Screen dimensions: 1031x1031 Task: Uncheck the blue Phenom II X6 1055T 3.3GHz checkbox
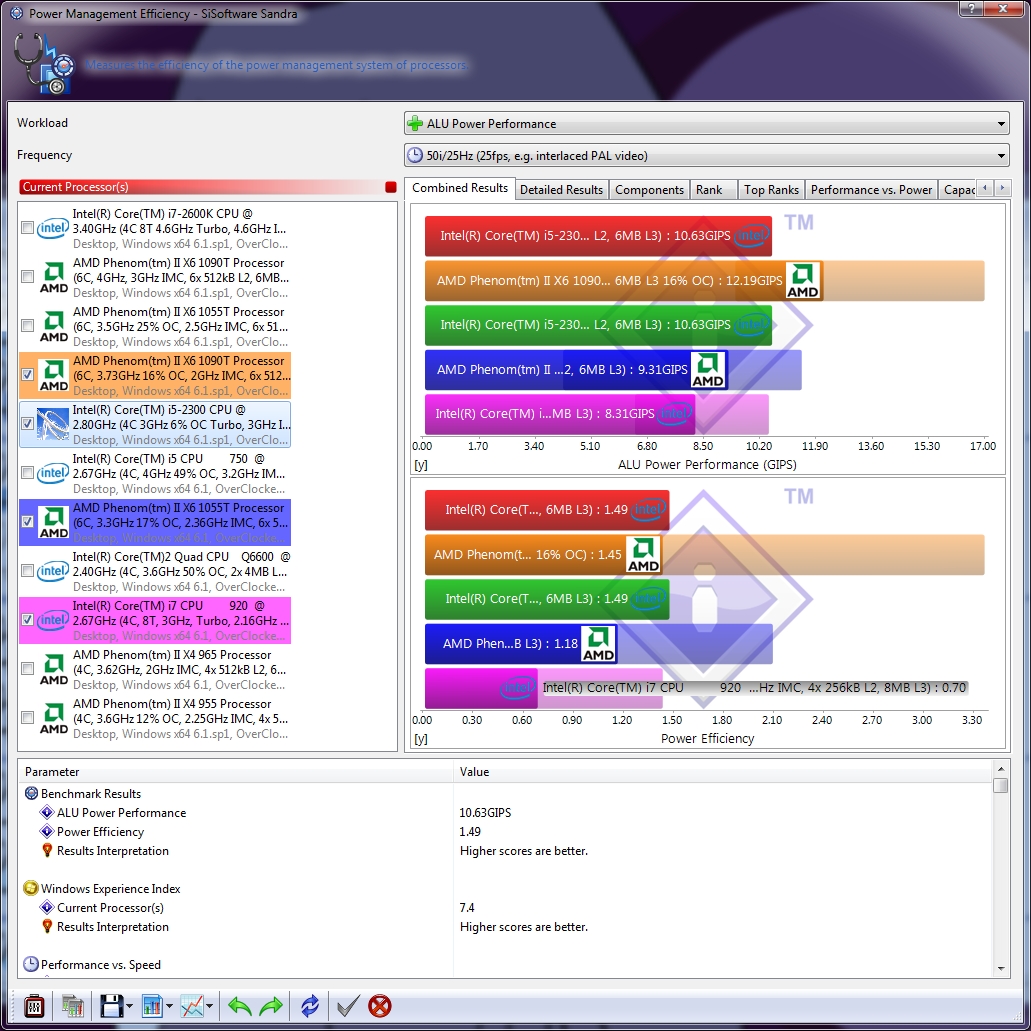[x=27, y=521]
